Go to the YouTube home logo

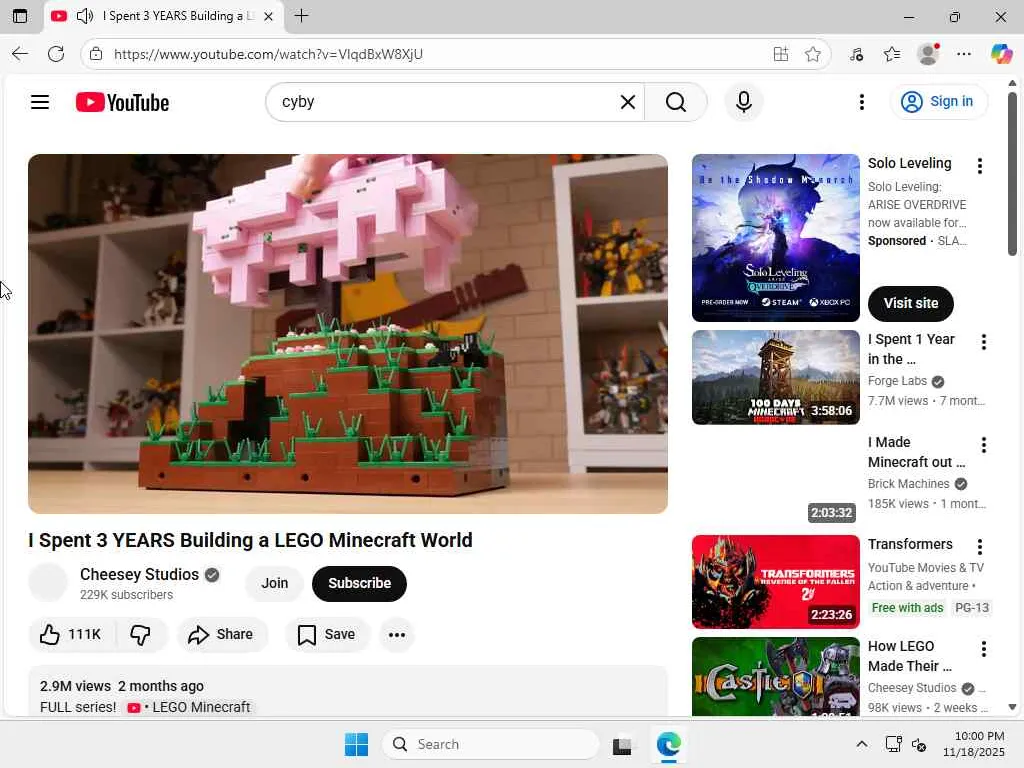click(x=122, y=103)
